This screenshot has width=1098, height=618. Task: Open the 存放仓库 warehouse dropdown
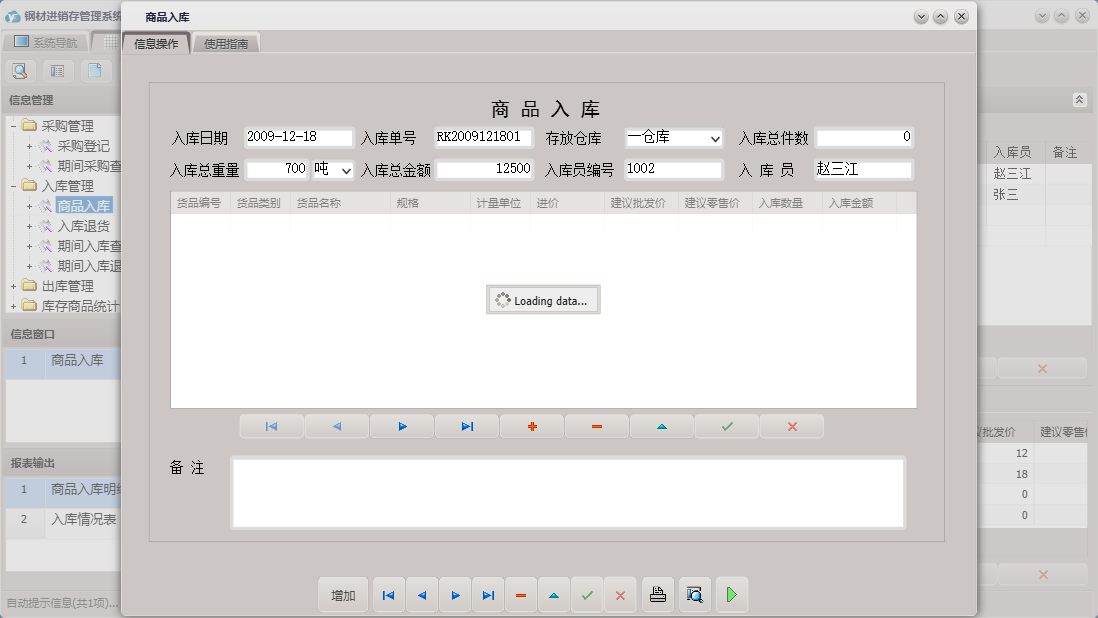click(715, 139)
